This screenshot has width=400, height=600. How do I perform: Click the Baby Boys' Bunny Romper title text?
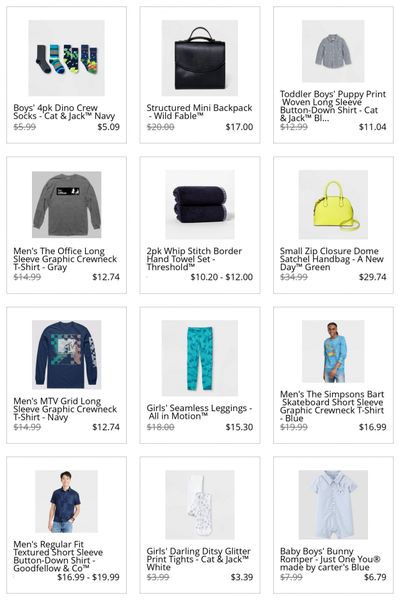pos(330,559)
